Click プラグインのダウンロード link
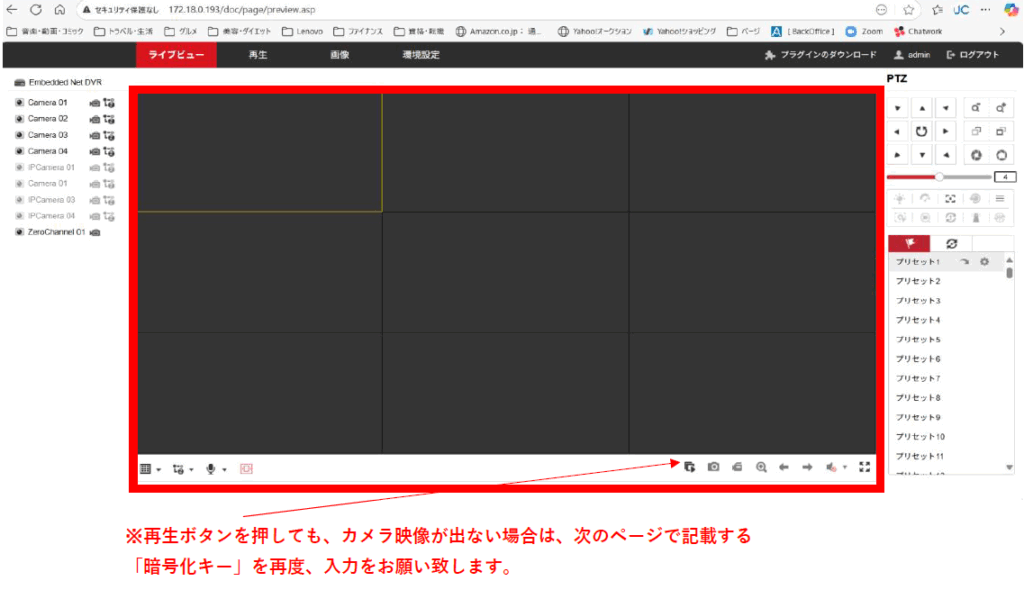The width and height of the screenshot is (1024, 590). 821,55
